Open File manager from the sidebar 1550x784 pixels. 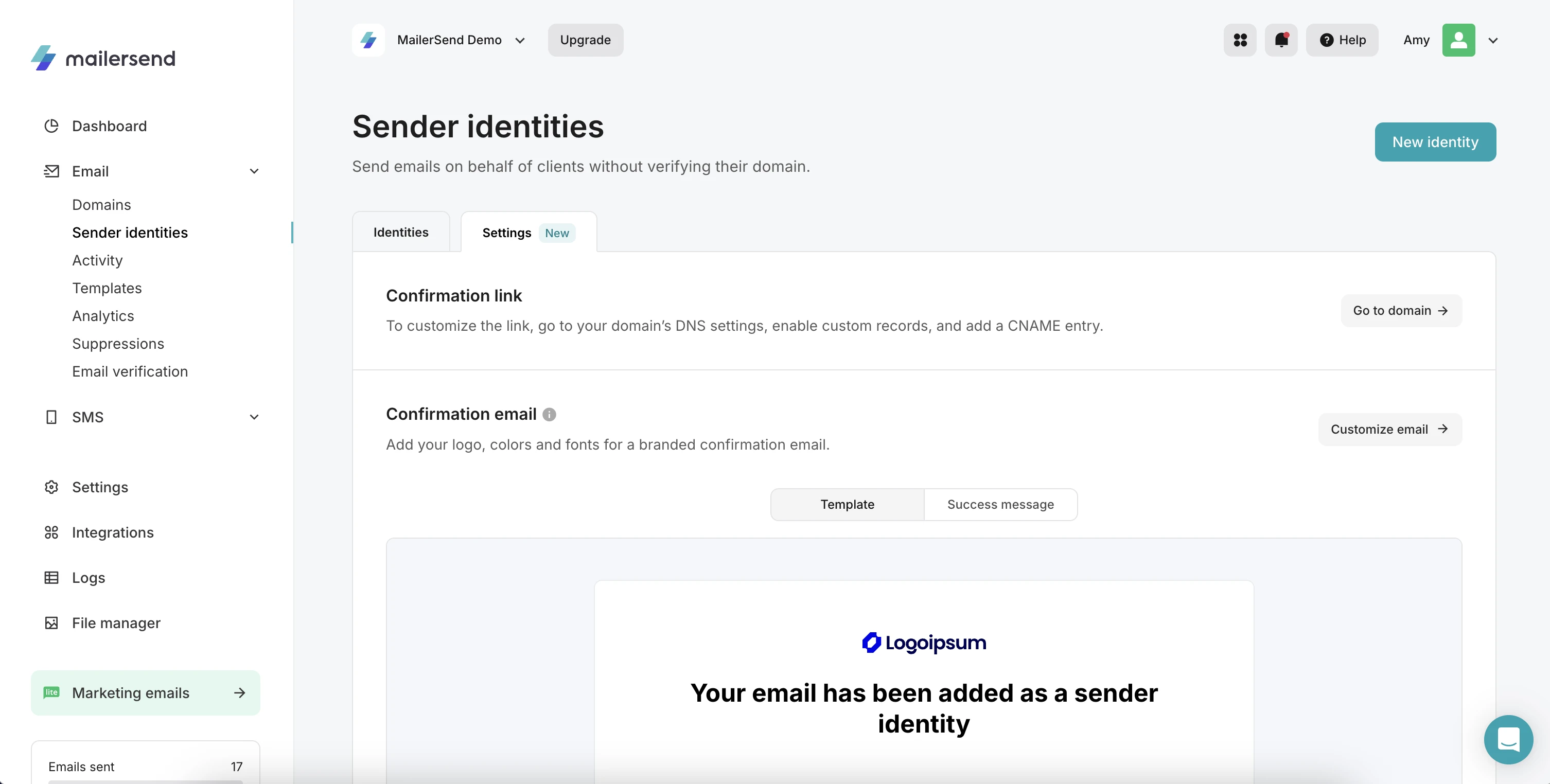pos(116,623)
